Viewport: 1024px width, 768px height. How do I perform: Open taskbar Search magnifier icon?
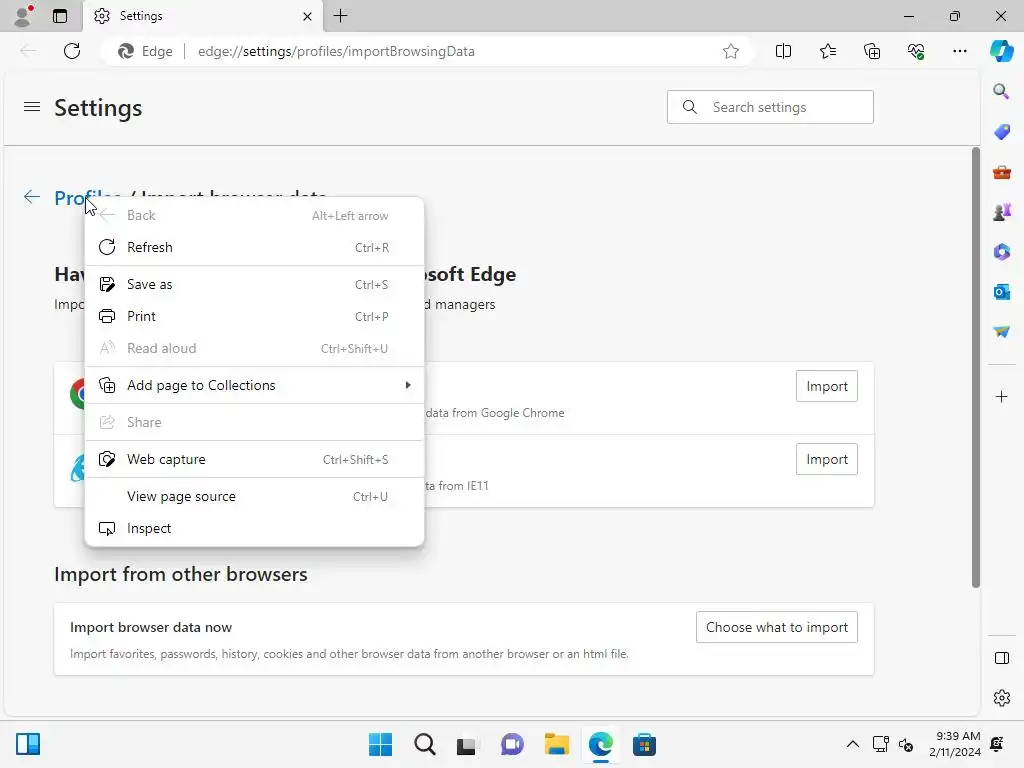coord(424,744)
